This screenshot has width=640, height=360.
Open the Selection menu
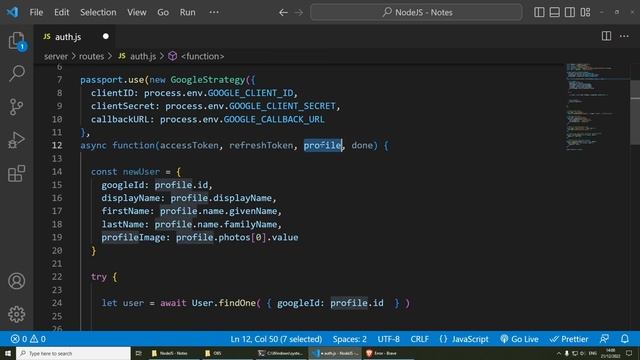tap(98, 12)
